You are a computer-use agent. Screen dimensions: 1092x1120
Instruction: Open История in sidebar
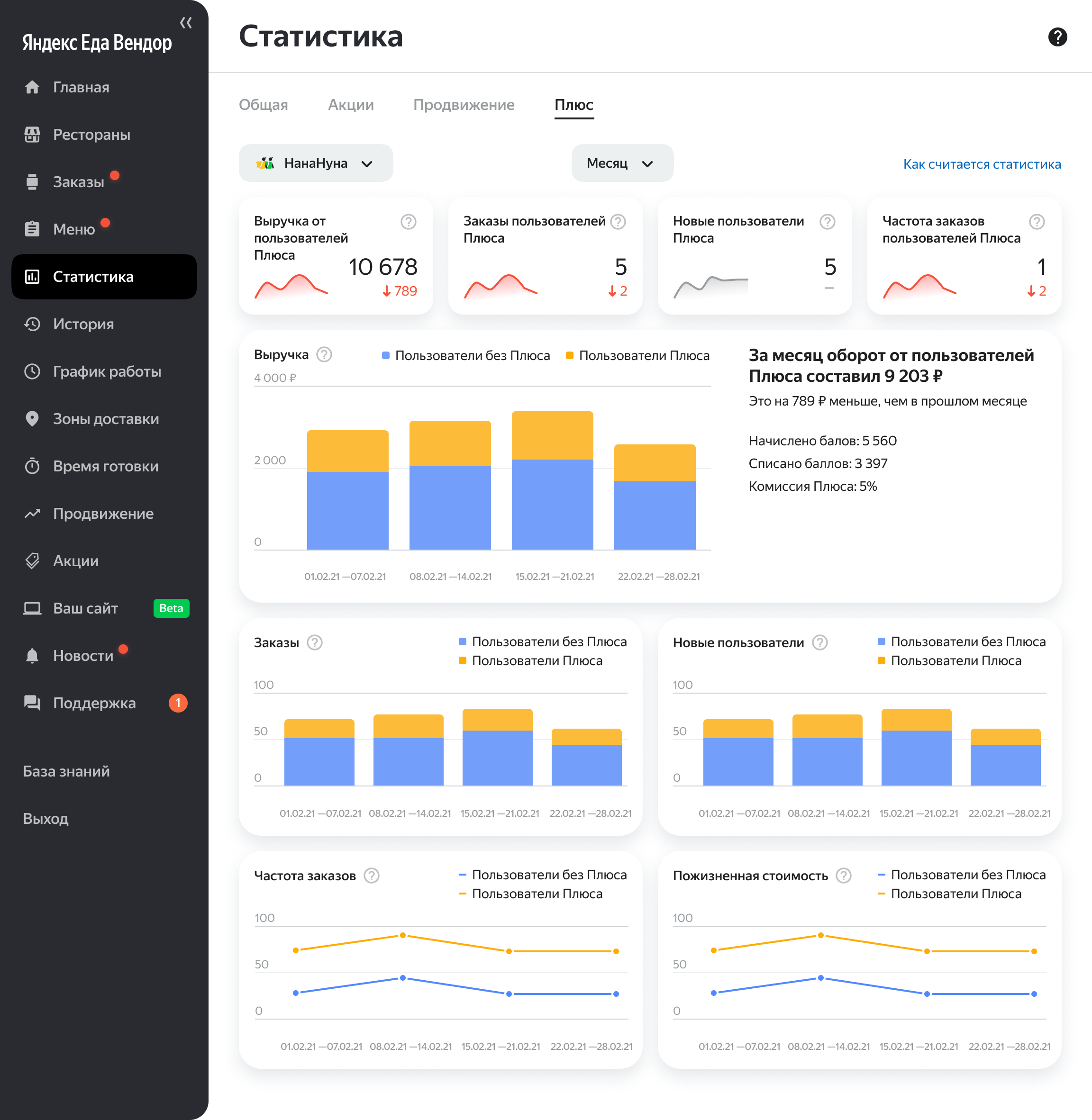(104, 324)
